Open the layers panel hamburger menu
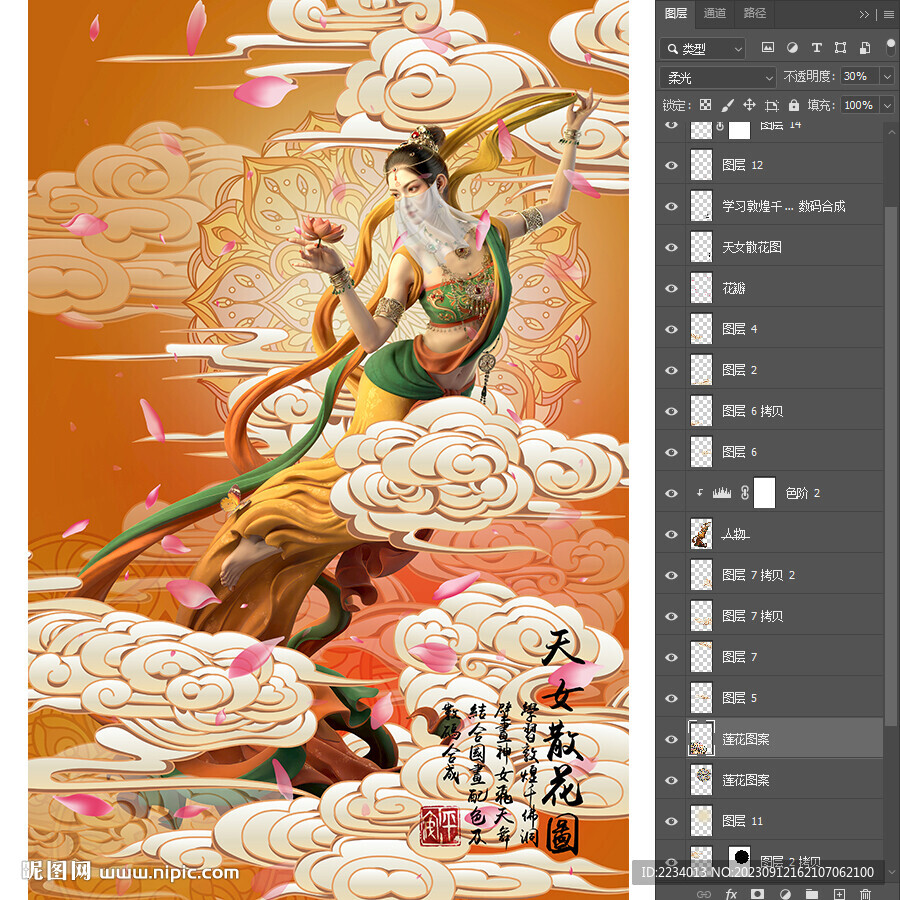900x900 pixels. [888, 14]
